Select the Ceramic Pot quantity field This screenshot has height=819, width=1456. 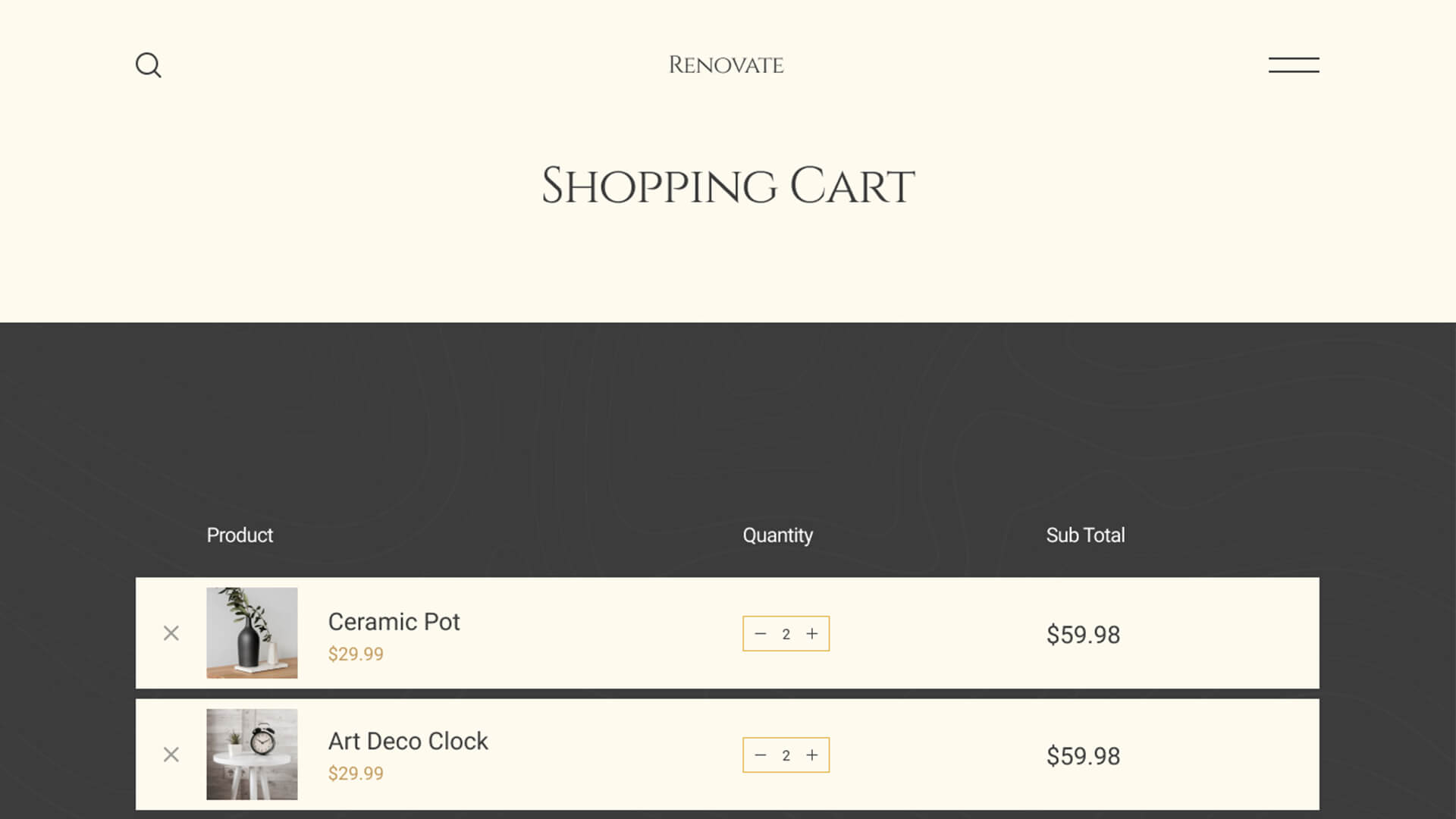[x=786, y=634]
